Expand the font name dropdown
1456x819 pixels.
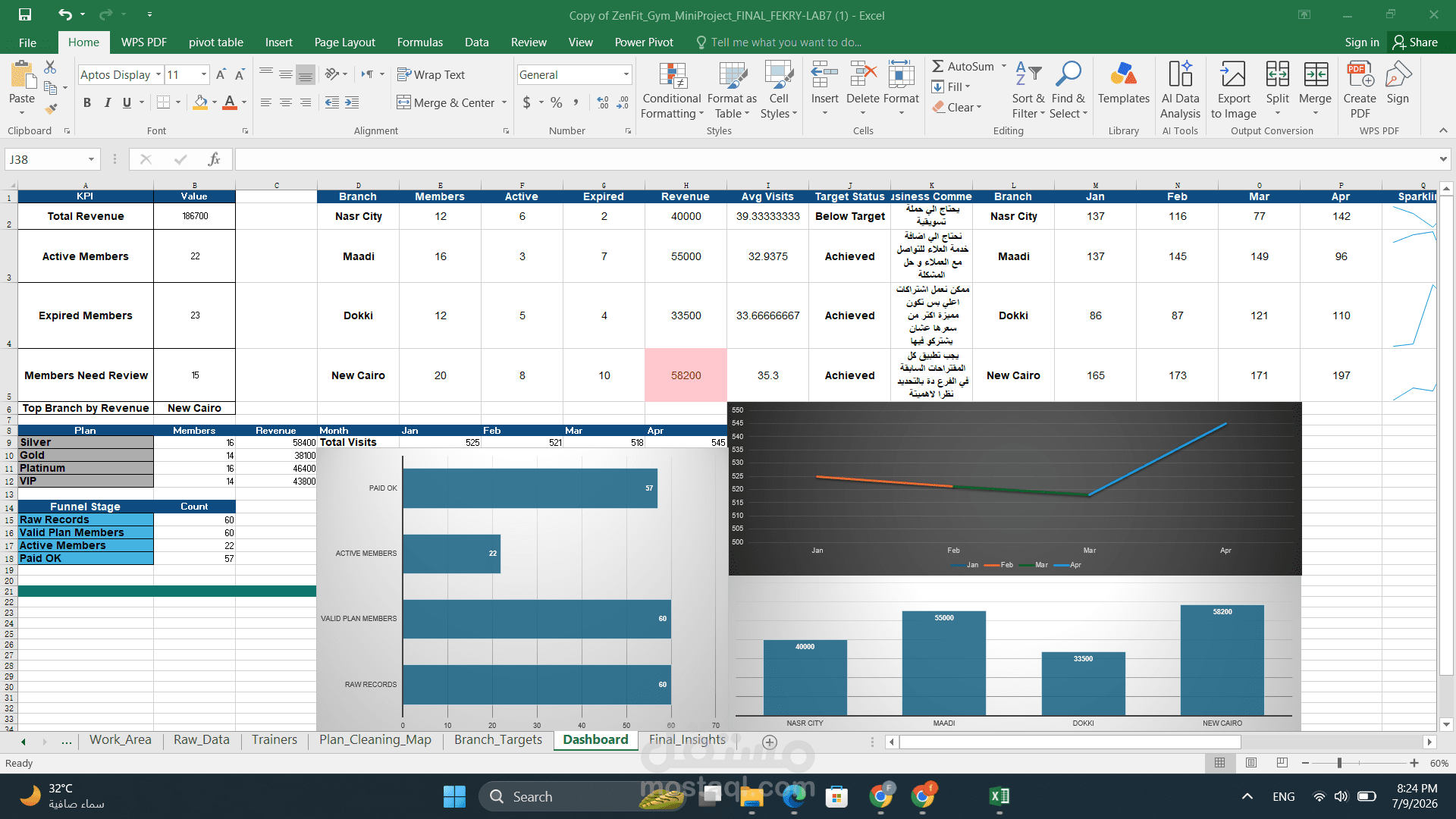coord(158,74)
